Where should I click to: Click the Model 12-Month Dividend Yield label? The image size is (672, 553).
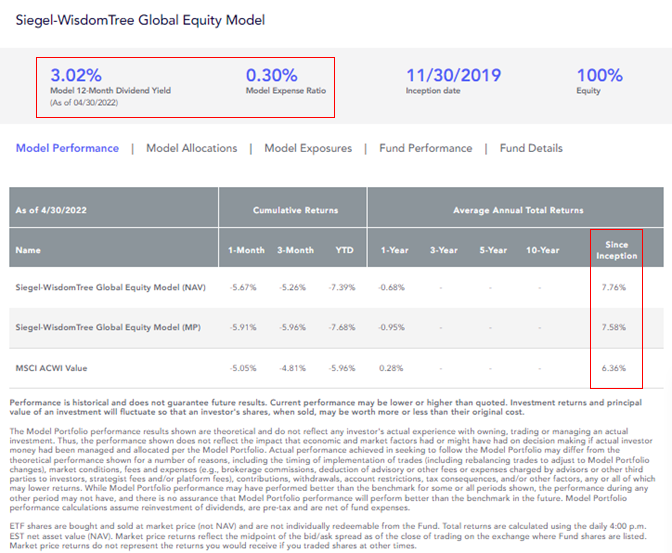click(x=111, y=90)
